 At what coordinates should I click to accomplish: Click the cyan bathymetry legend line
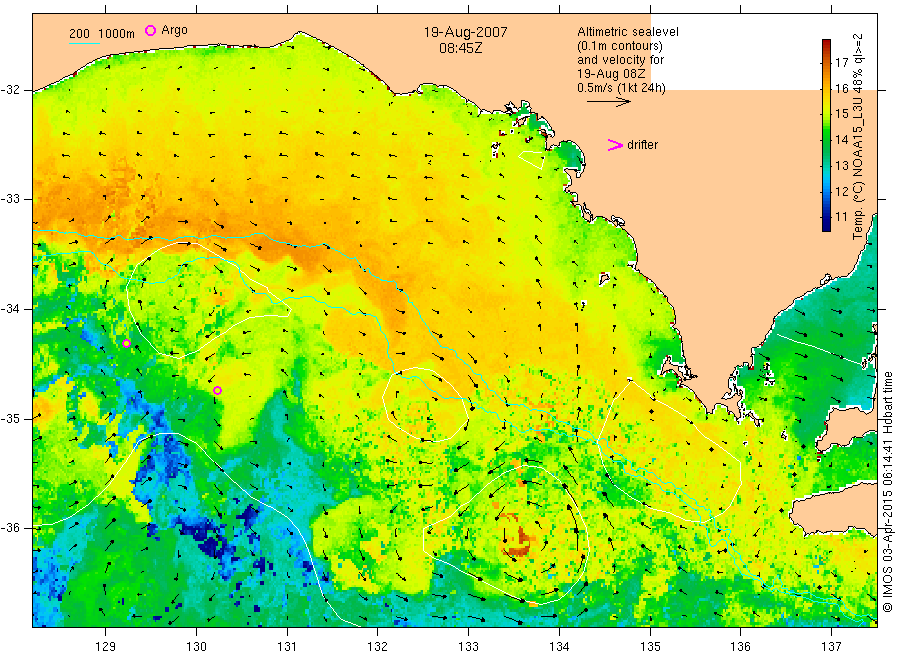click(84, 43)
